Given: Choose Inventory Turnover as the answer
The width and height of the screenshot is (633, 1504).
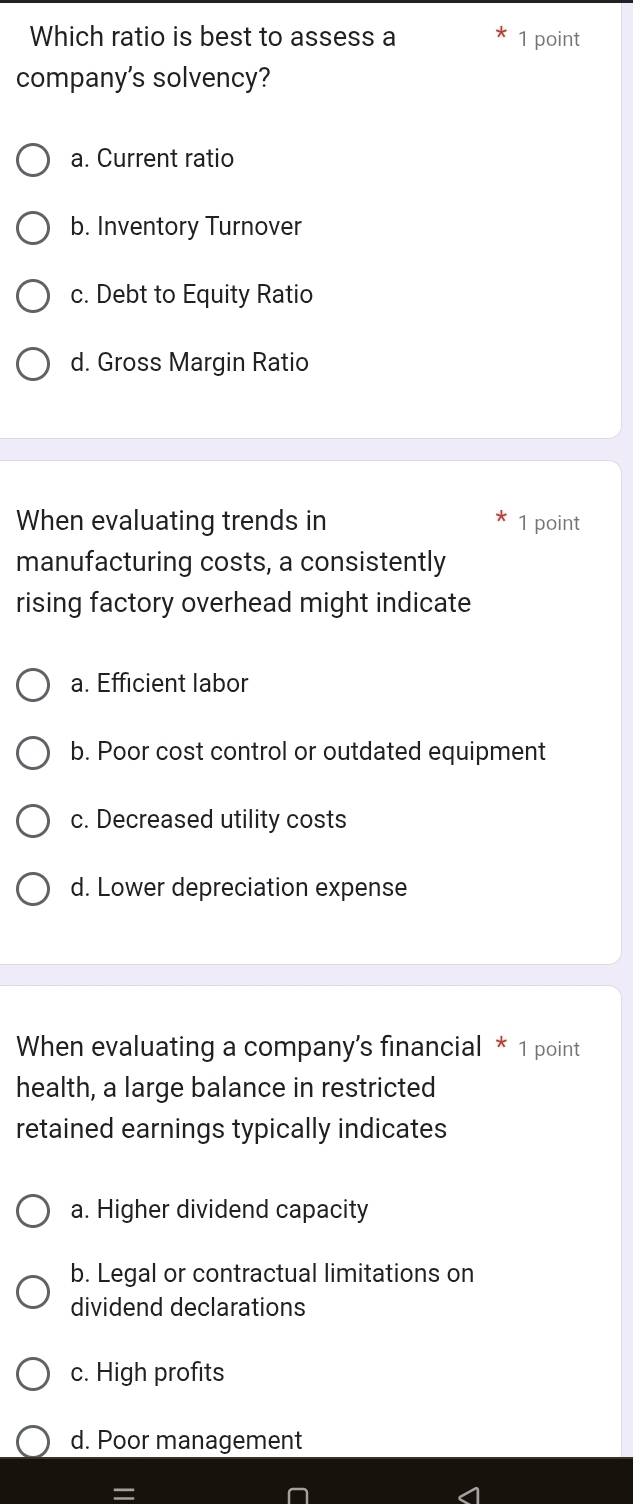Looking at the screenshot, I should coord(33,227).
